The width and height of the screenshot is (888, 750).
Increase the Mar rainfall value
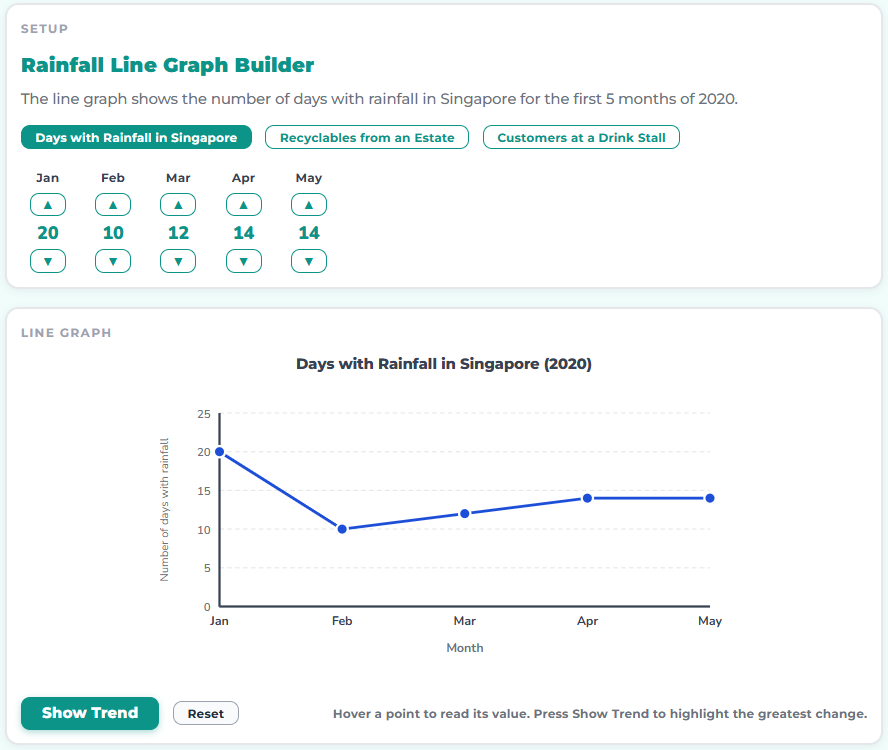coord(178,204)
